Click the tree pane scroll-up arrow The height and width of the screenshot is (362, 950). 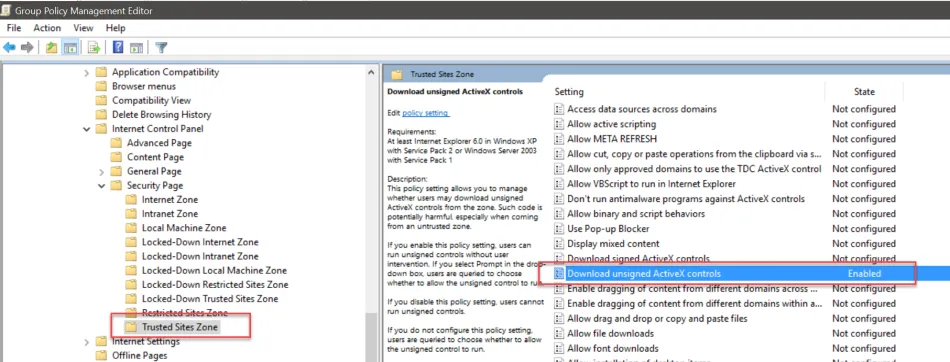[x=371, y=72]
